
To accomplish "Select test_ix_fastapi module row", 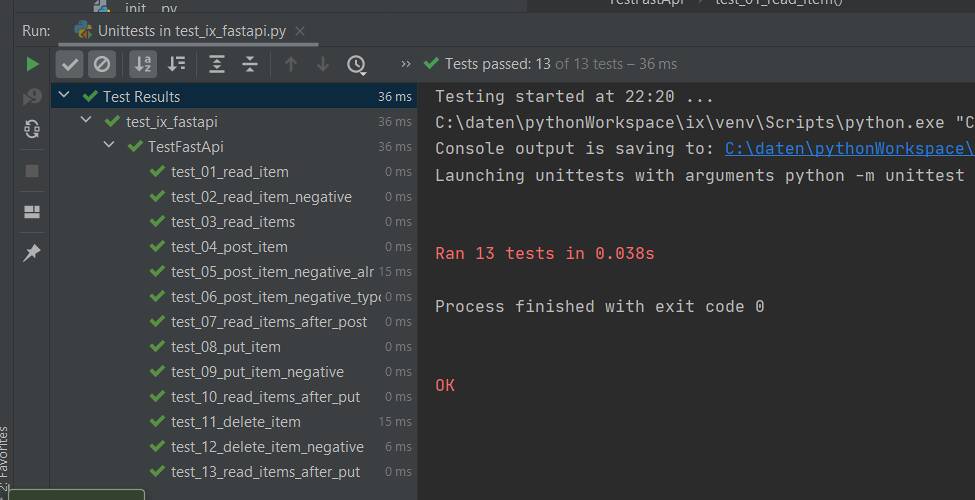I will [234, 121].
